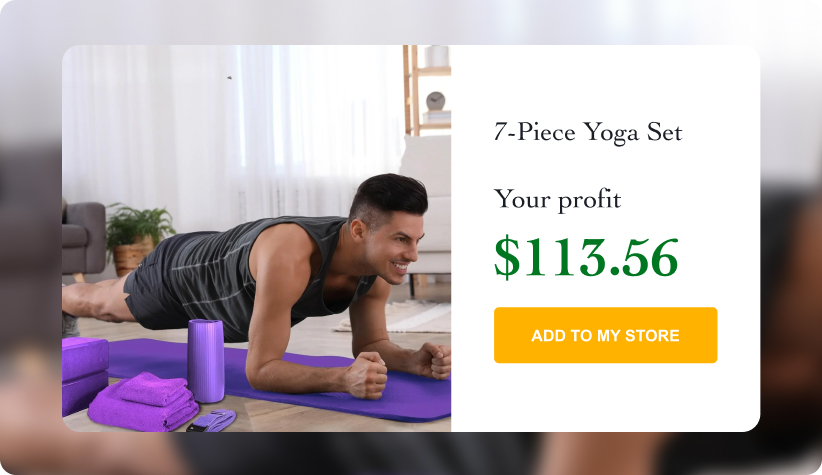
Task: Click the purple foam roller in photo
Action: point(206,361)
